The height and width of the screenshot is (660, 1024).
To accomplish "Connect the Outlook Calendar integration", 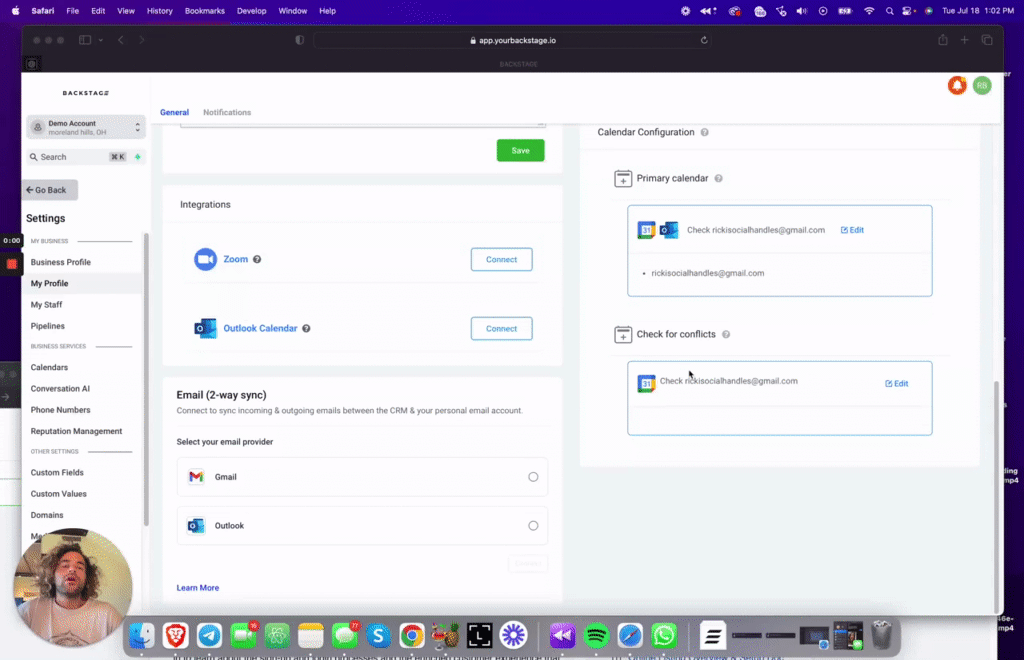I will pyautogui.click(x=502, y=328).
